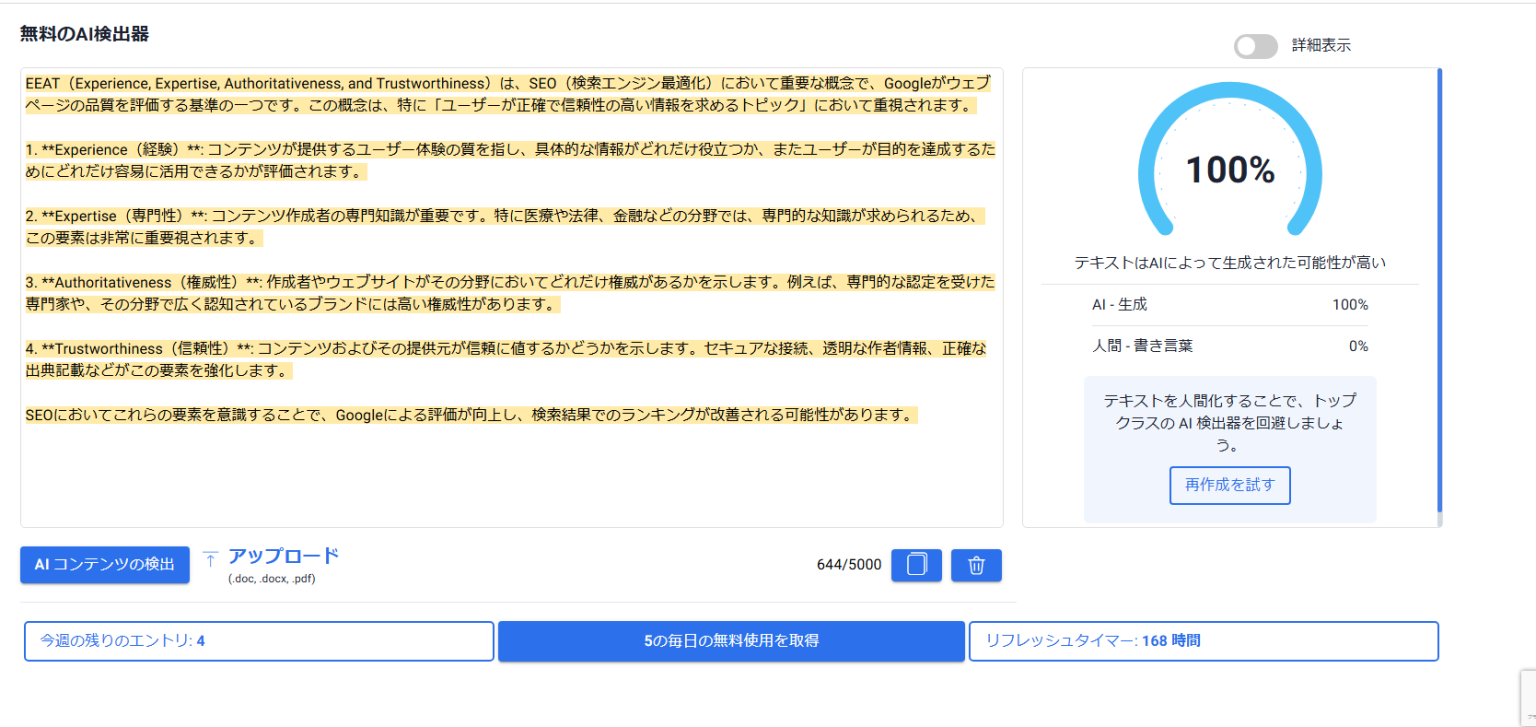Enable the 詳細表示 toggle switch

[1255, 46]
